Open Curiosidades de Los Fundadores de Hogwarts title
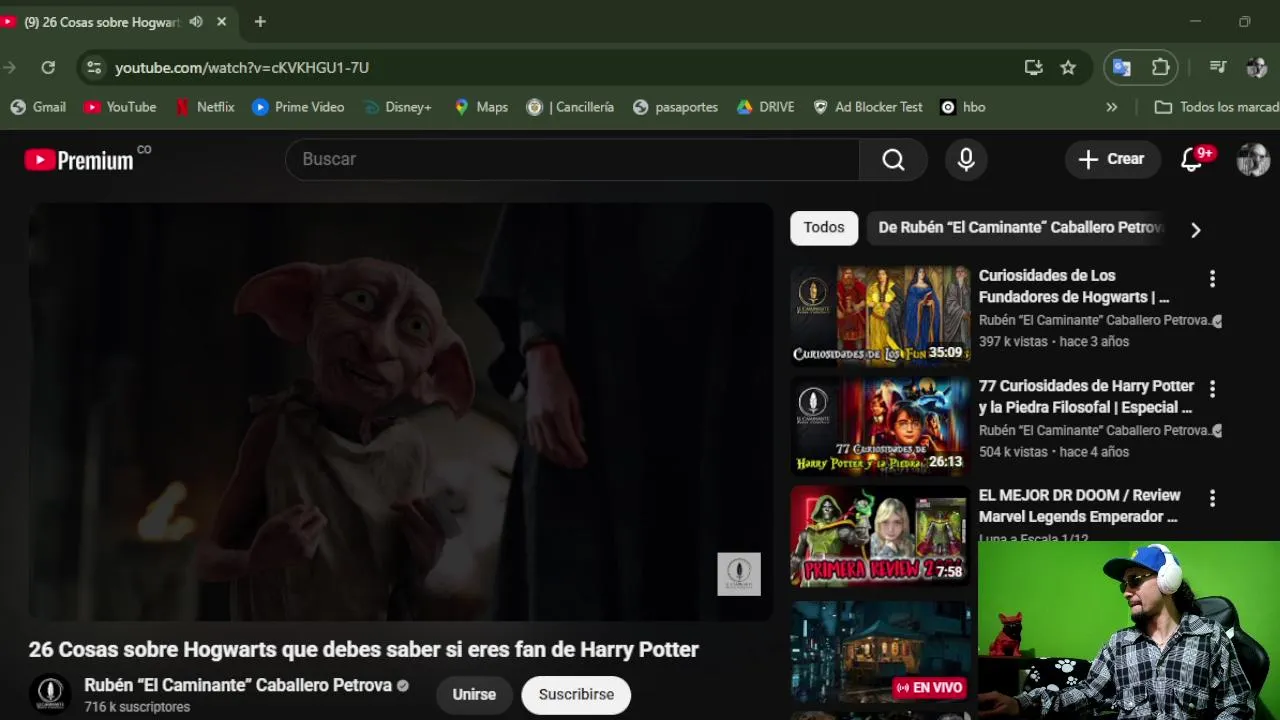This screenshot has height=720, width=1280. [1074, 286]
